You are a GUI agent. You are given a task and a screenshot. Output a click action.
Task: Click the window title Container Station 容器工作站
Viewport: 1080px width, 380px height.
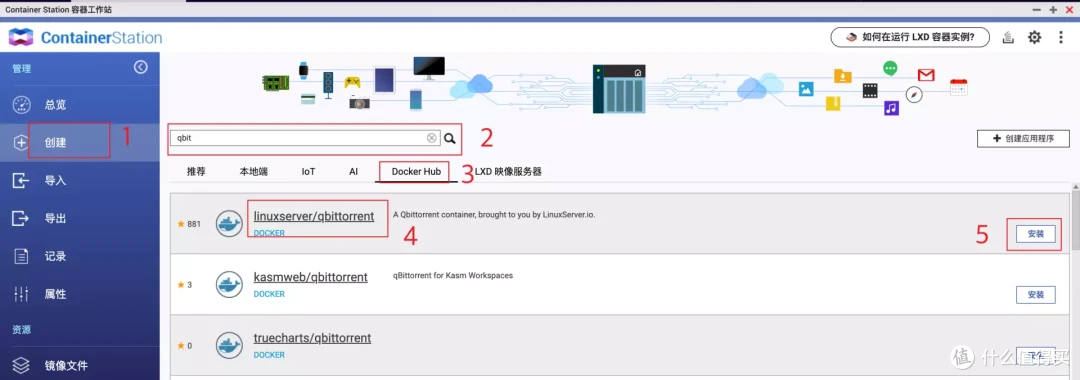coord(58,10)
